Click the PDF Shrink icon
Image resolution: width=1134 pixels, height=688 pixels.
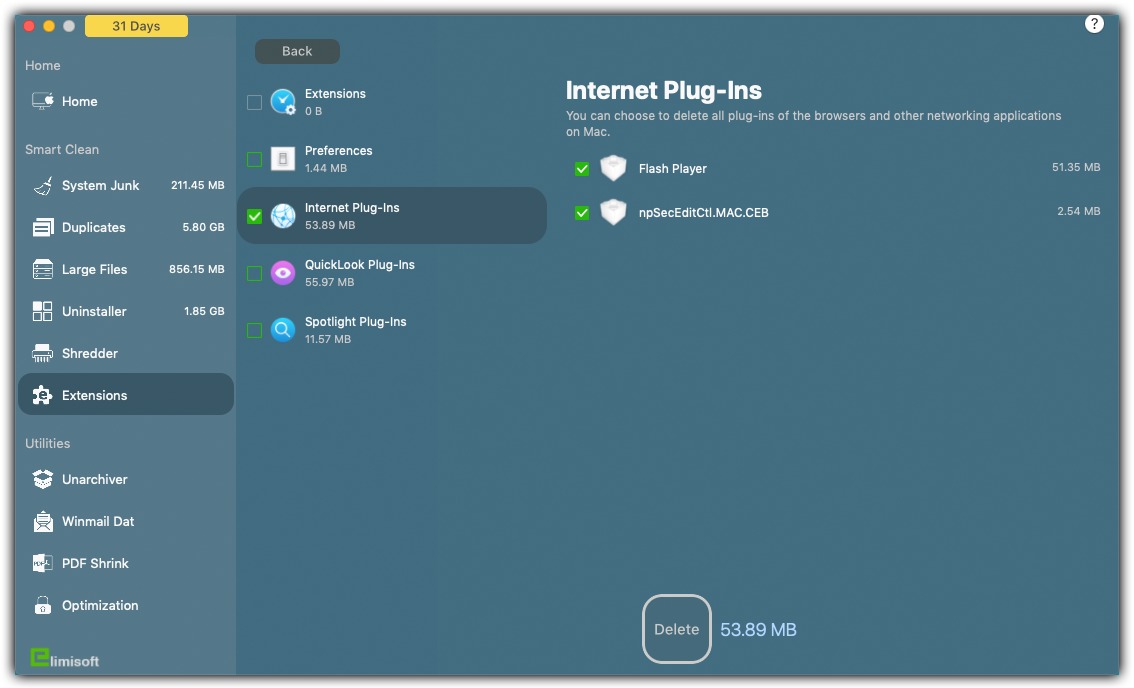[x=43, y=564]
